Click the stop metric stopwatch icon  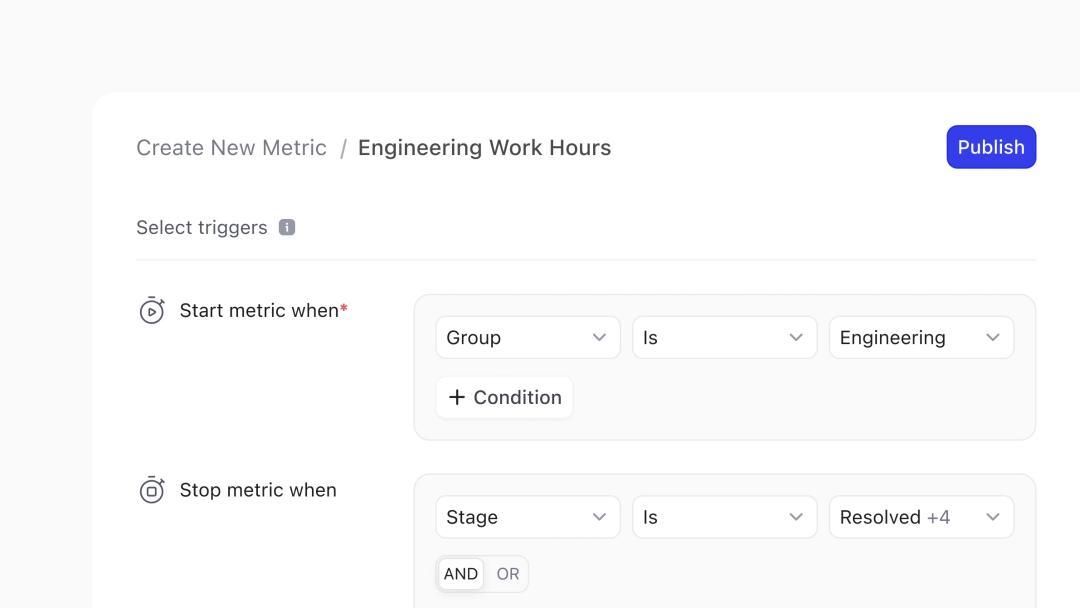[152, 490]
